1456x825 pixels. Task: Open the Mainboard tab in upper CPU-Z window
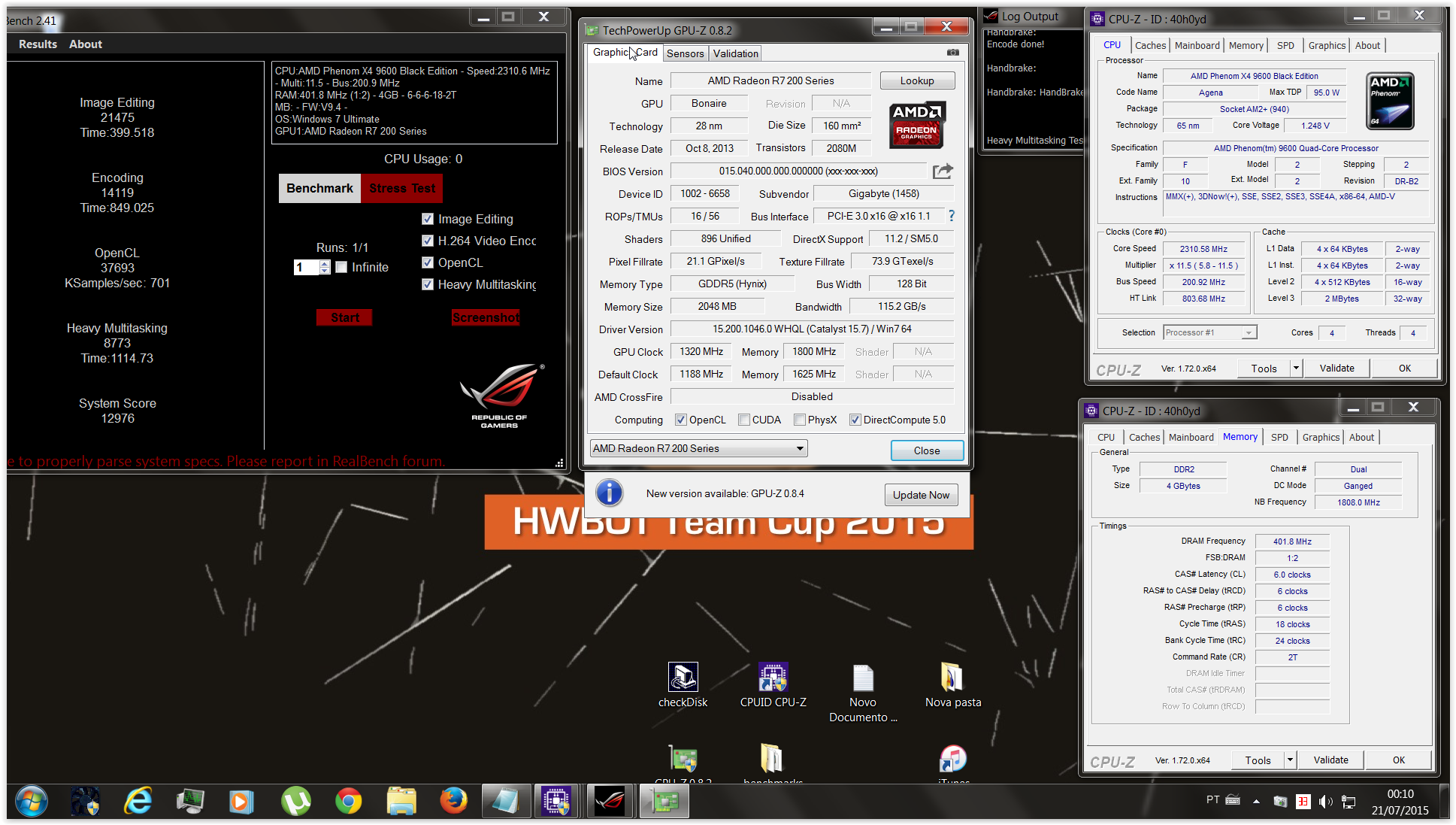tap(1197, 45)
